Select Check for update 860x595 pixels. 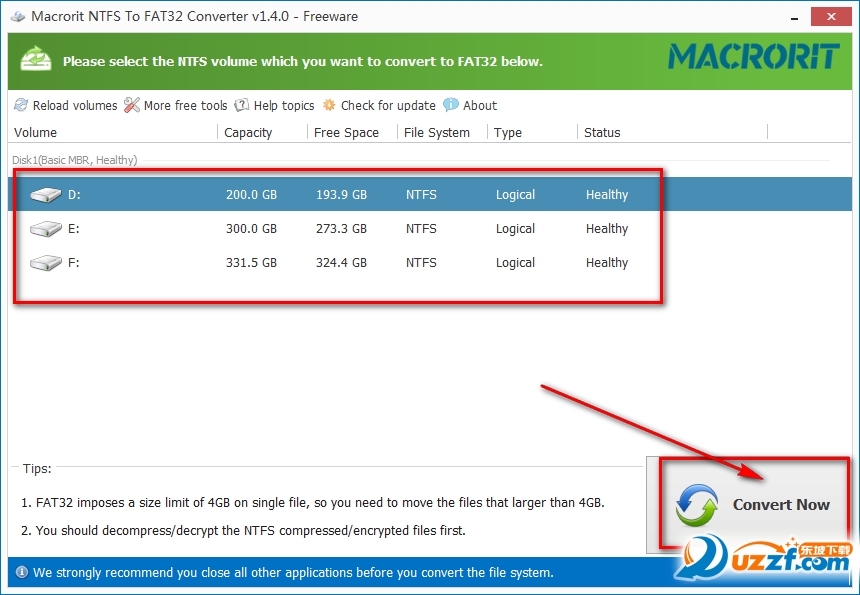(388, 105)
